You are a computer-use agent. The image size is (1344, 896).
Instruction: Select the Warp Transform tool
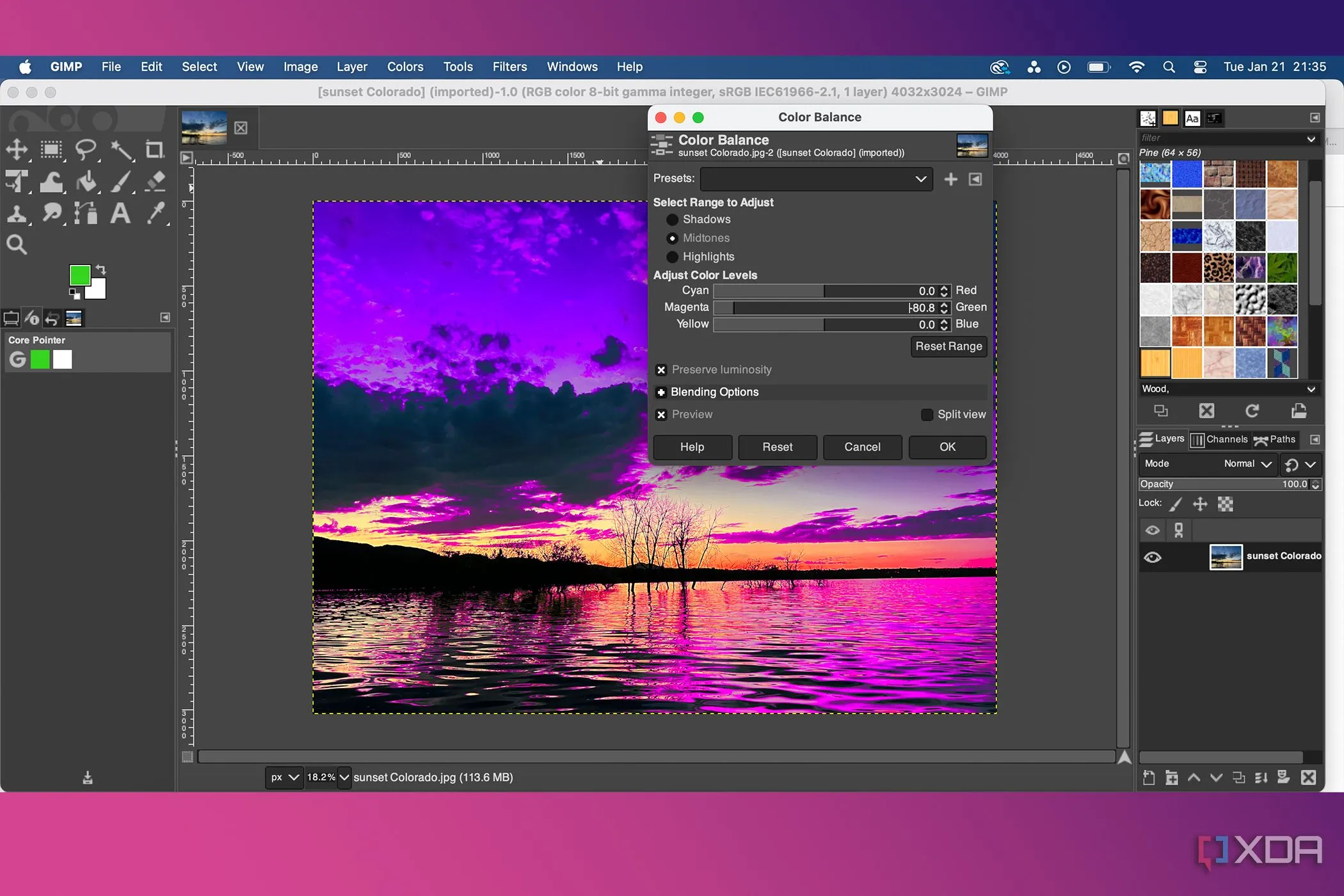[51, 182]
